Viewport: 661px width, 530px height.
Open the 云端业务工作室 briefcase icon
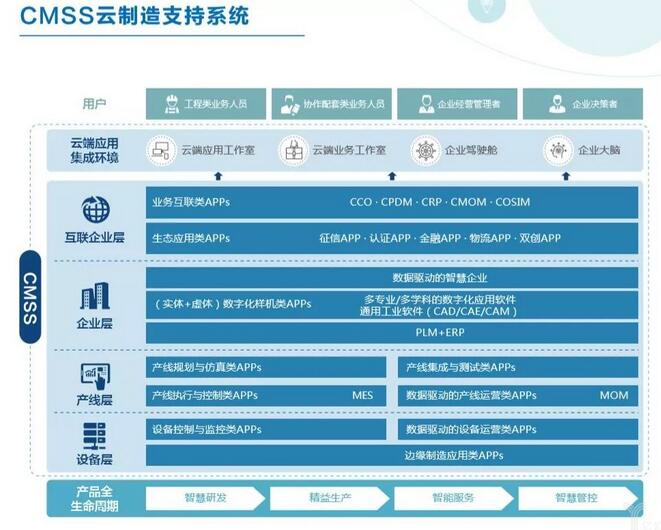293,150
